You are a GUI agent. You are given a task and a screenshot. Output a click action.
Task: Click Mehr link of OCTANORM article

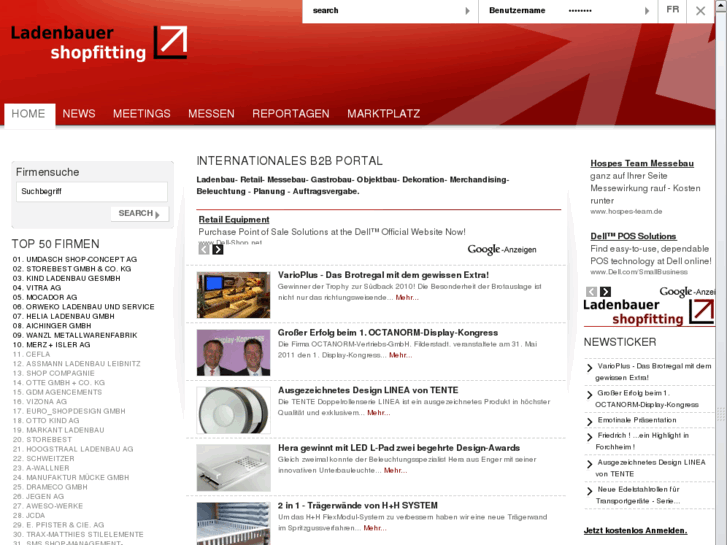coord(400,355)
